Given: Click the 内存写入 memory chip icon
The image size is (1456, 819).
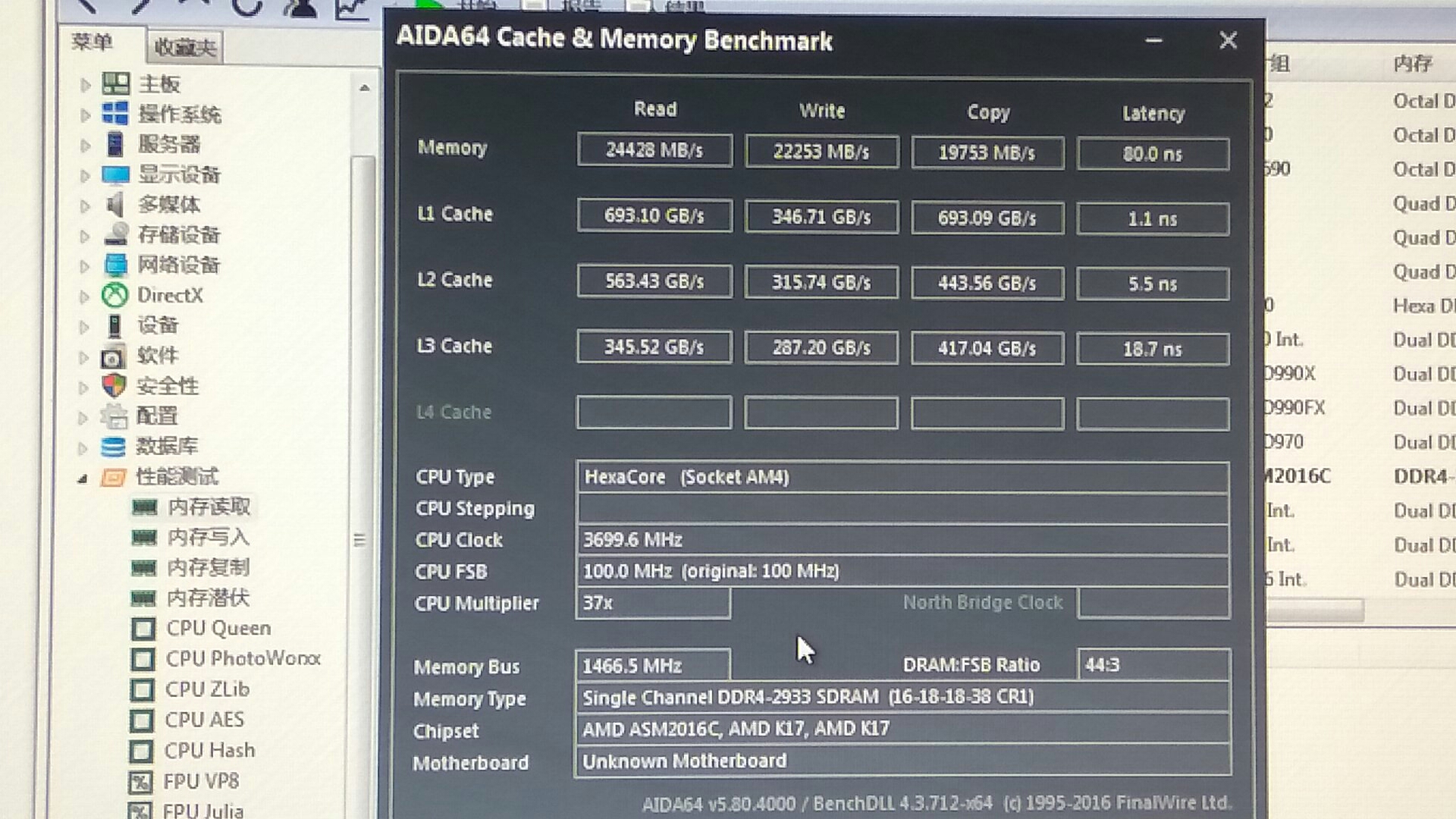Looking at the screenshot, I should (143, 538).
